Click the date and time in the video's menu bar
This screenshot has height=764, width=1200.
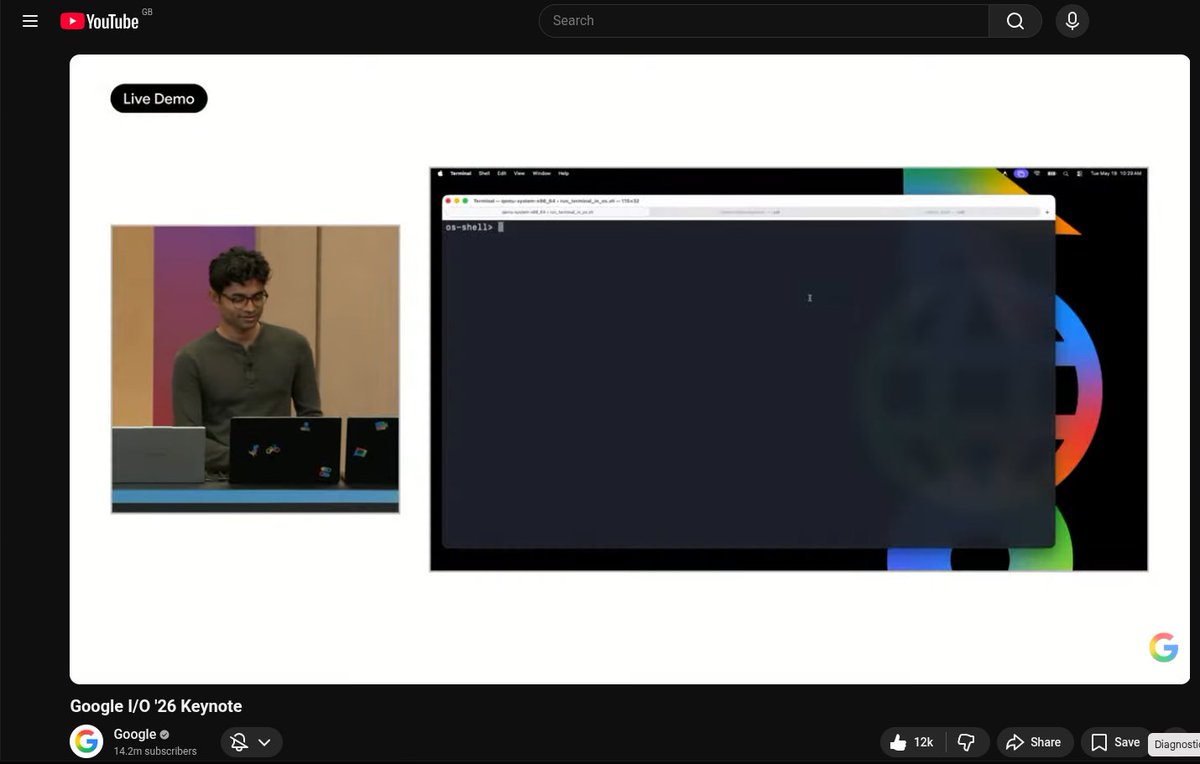coord(1116,173)
